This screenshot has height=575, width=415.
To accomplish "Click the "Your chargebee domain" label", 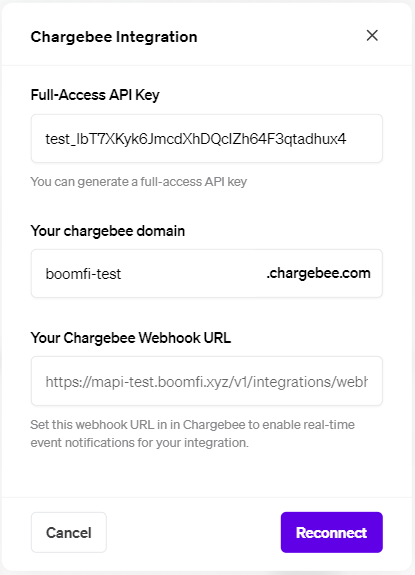I will (x=108, y=231).
